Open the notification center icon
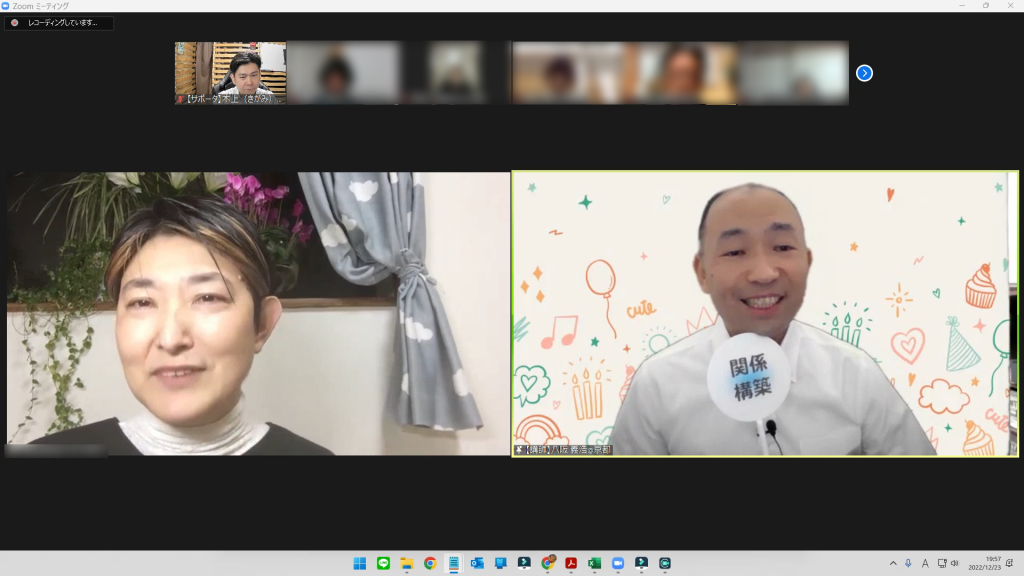The height and width of the screenshot is (576, 1024). [x=1010, y=563]
